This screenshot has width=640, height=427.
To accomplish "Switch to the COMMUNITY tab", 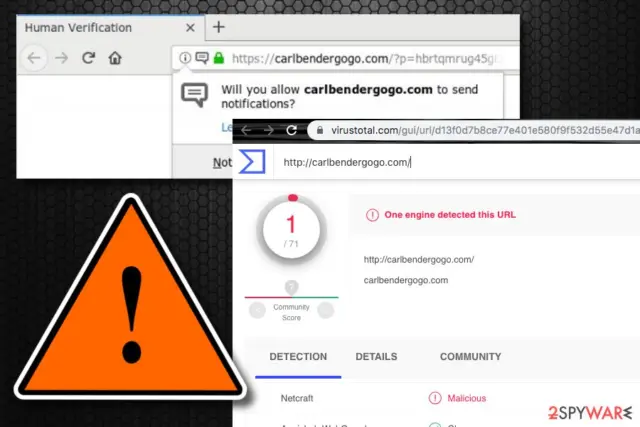I will [471, 357].
